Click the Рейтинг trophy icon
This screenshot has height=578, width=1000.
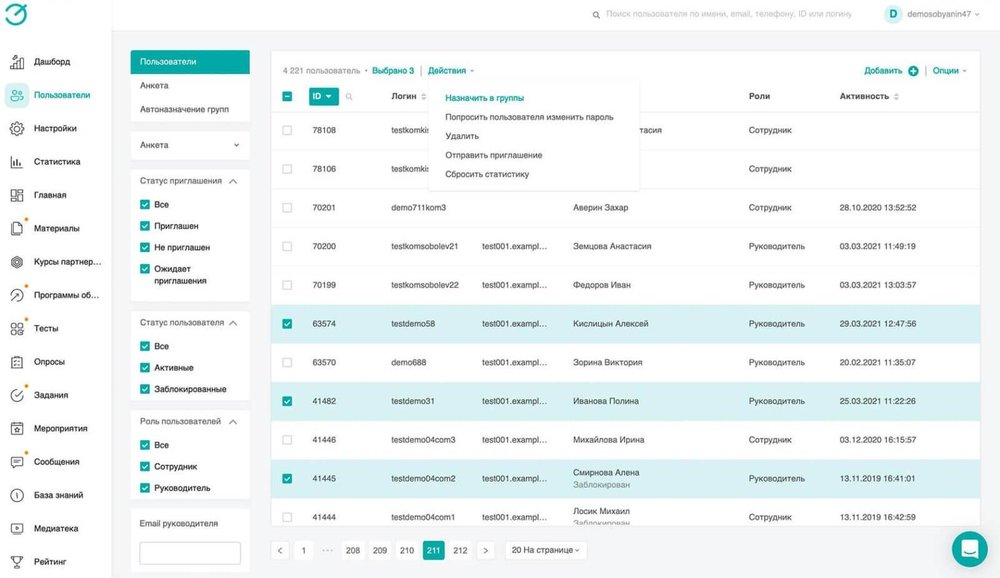pyautogui.click(x=17, y=561)
